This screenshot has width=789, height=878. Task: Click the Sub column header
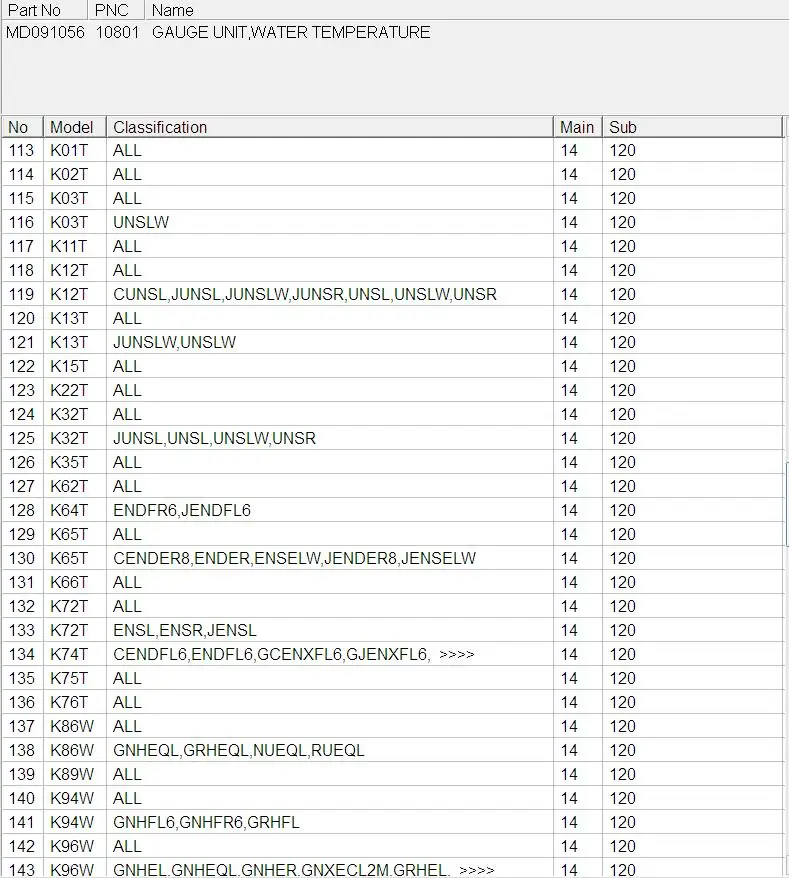click(692, 127)
